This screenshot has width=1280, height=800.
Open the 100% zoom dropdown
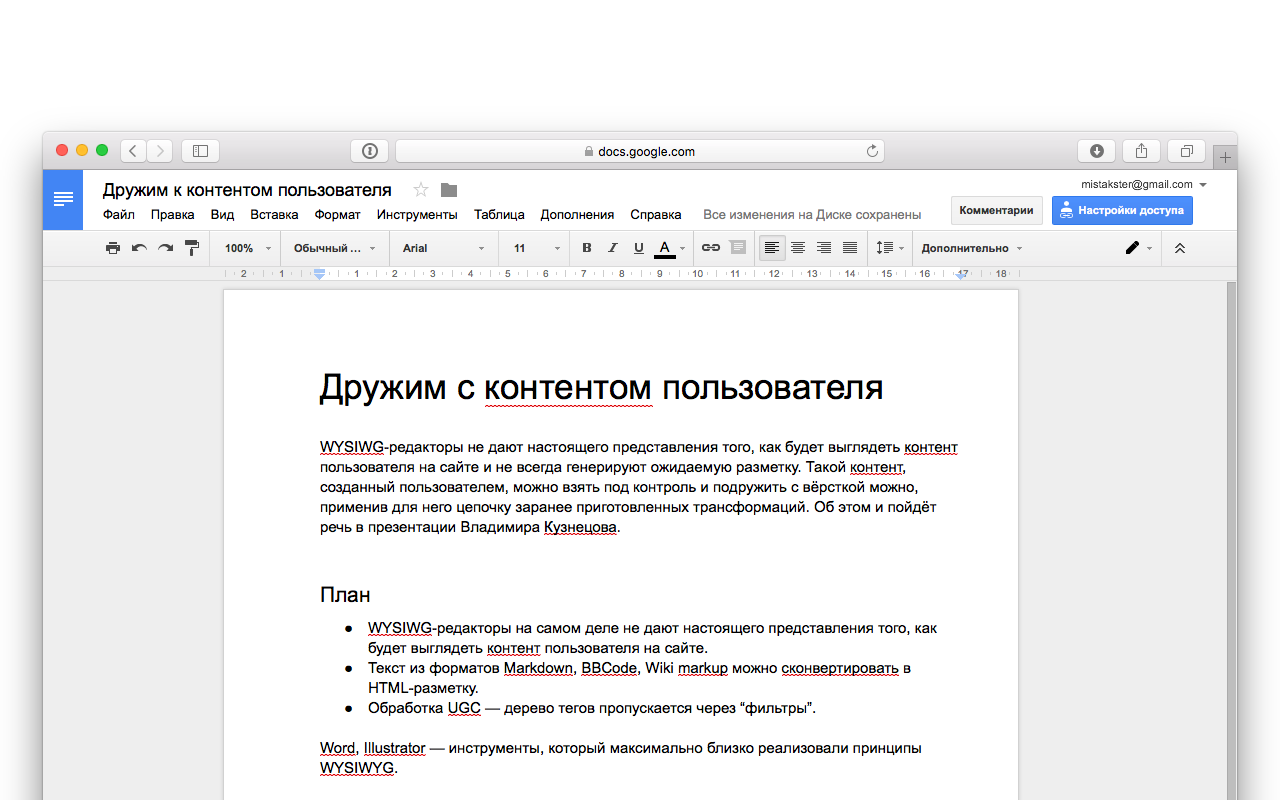click(247, 248)
